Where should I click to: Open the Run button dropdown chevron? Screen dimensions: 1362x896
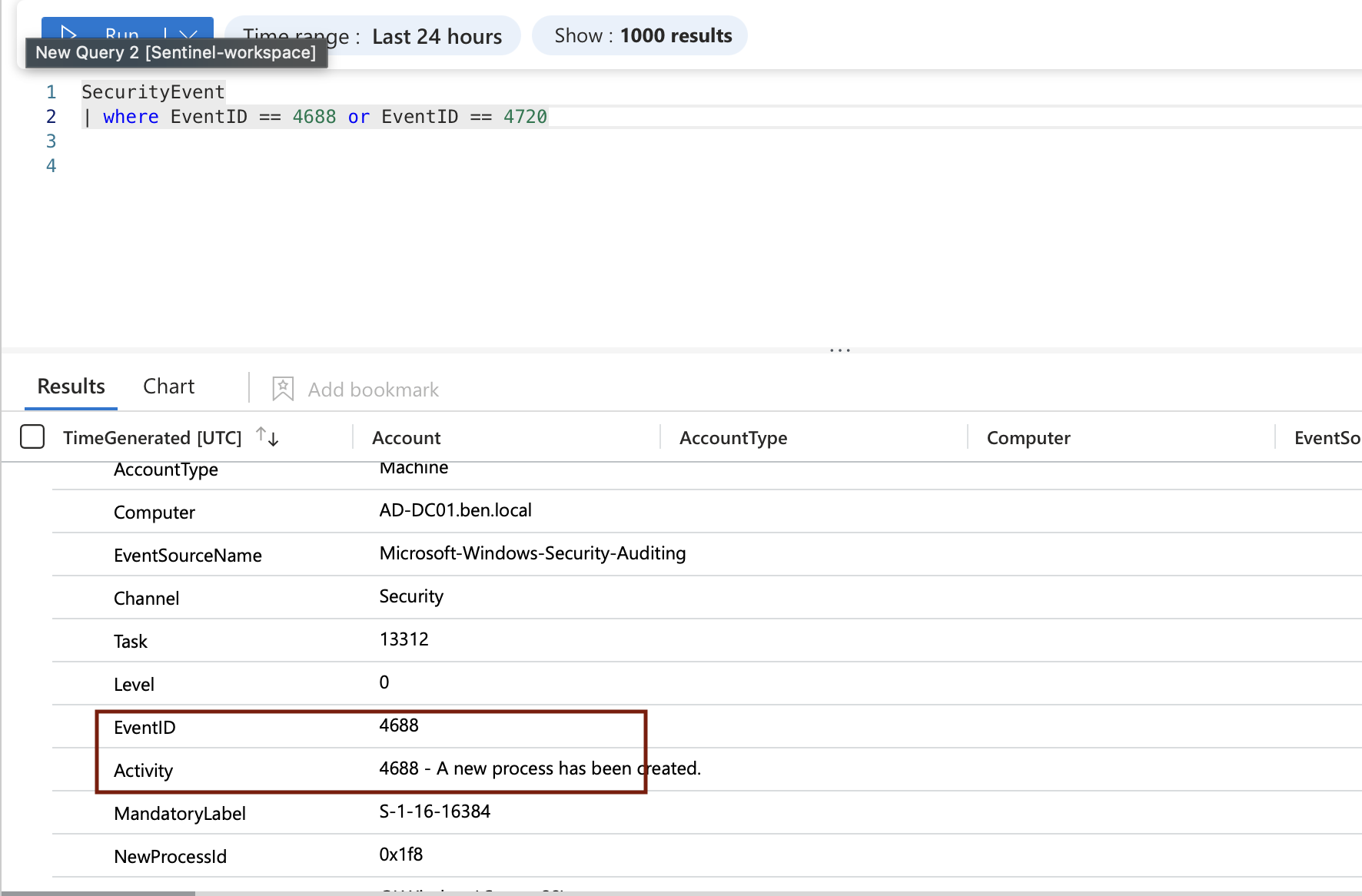point(187,35)
